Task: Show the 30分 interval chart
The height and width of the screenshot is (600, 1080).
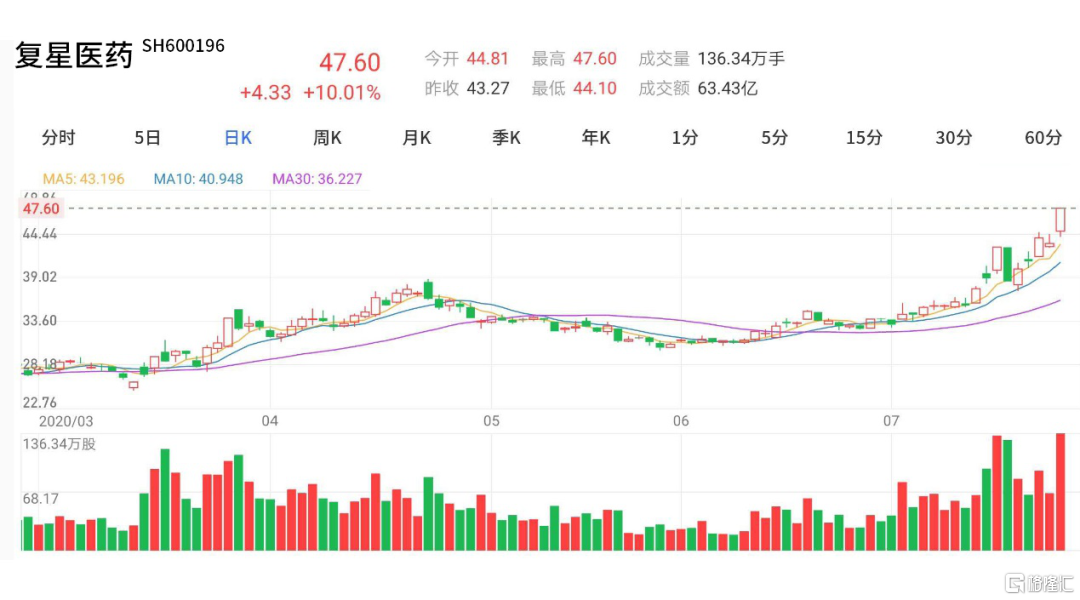Action: click(953, 138)
